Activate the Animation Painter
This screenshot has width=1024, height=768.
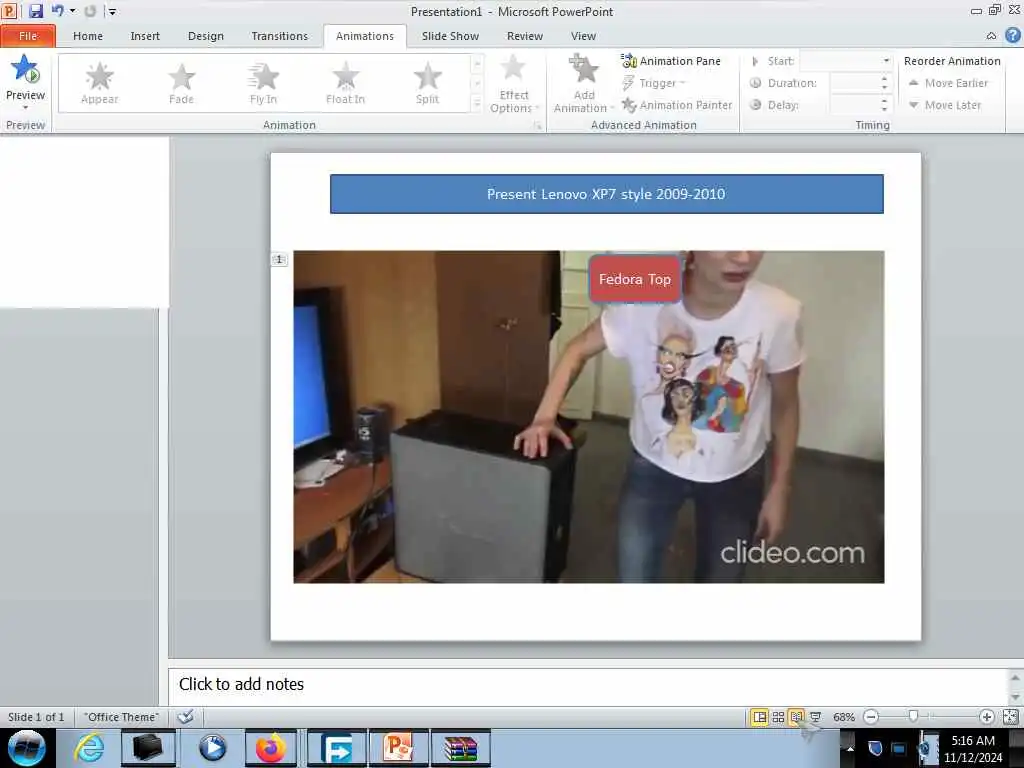(677, 104)
